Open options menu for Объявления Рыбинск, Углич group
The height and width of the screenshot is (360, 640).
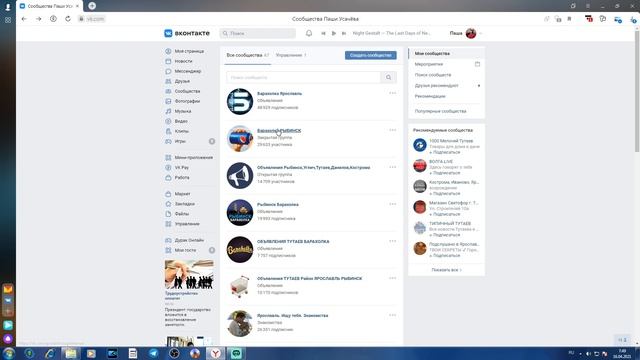click(393, 167)
